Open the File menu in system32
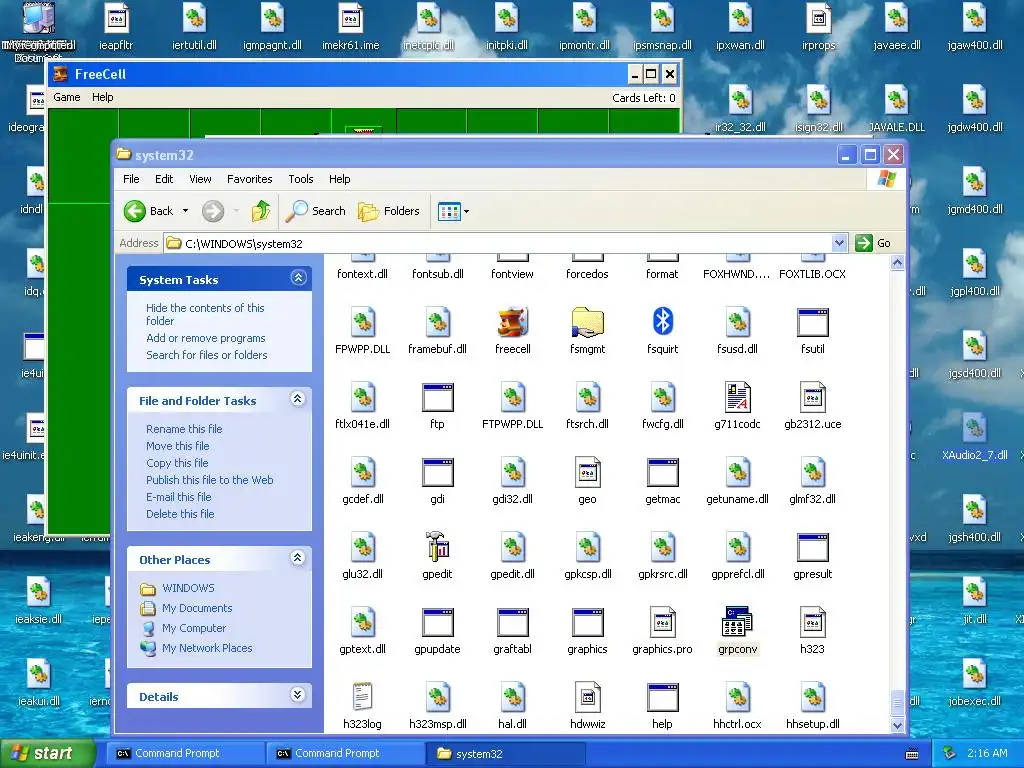Screen dimensions: 1024x768 point(131,179)
